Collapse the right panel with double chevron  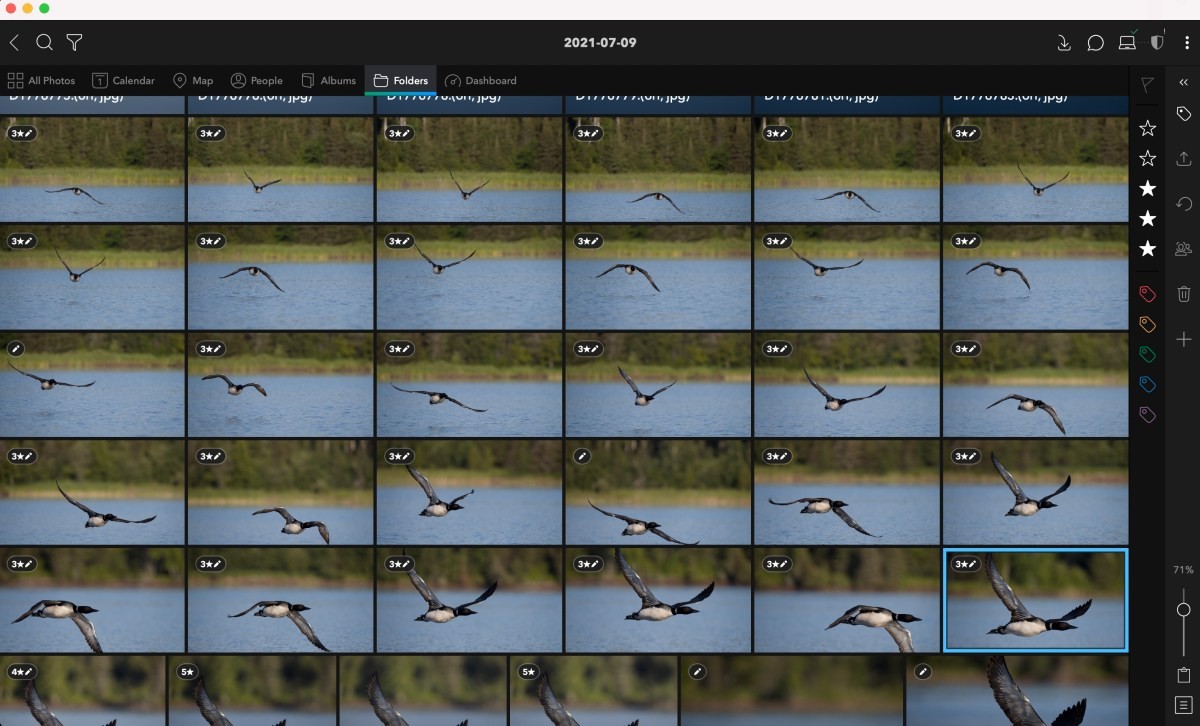tap(1184, 82)
